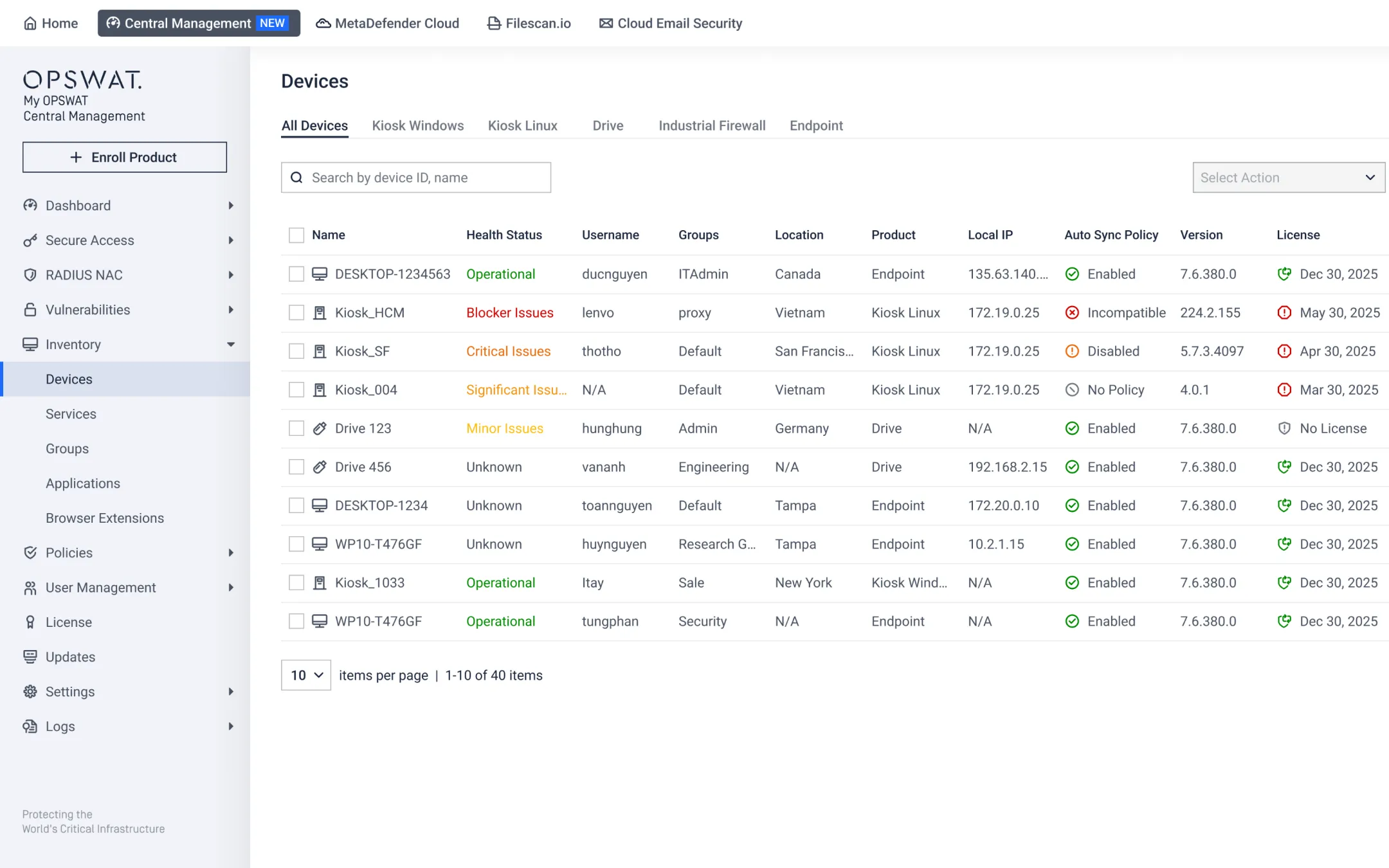This screenshot has width=1389, height=868.
Task: Click the drive icon next to Drive 123
Action: coord(320,428)
